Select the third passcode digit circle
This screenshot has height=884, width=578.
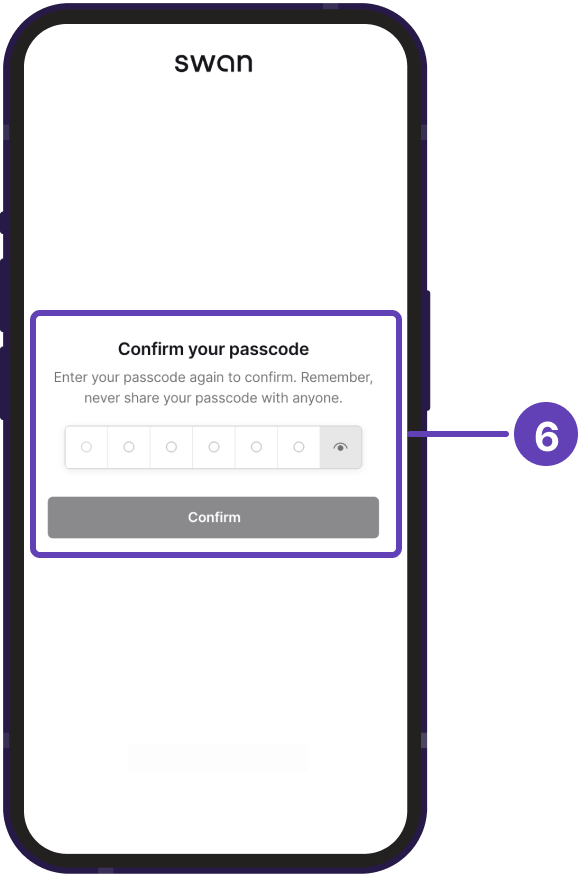point(171,447)
